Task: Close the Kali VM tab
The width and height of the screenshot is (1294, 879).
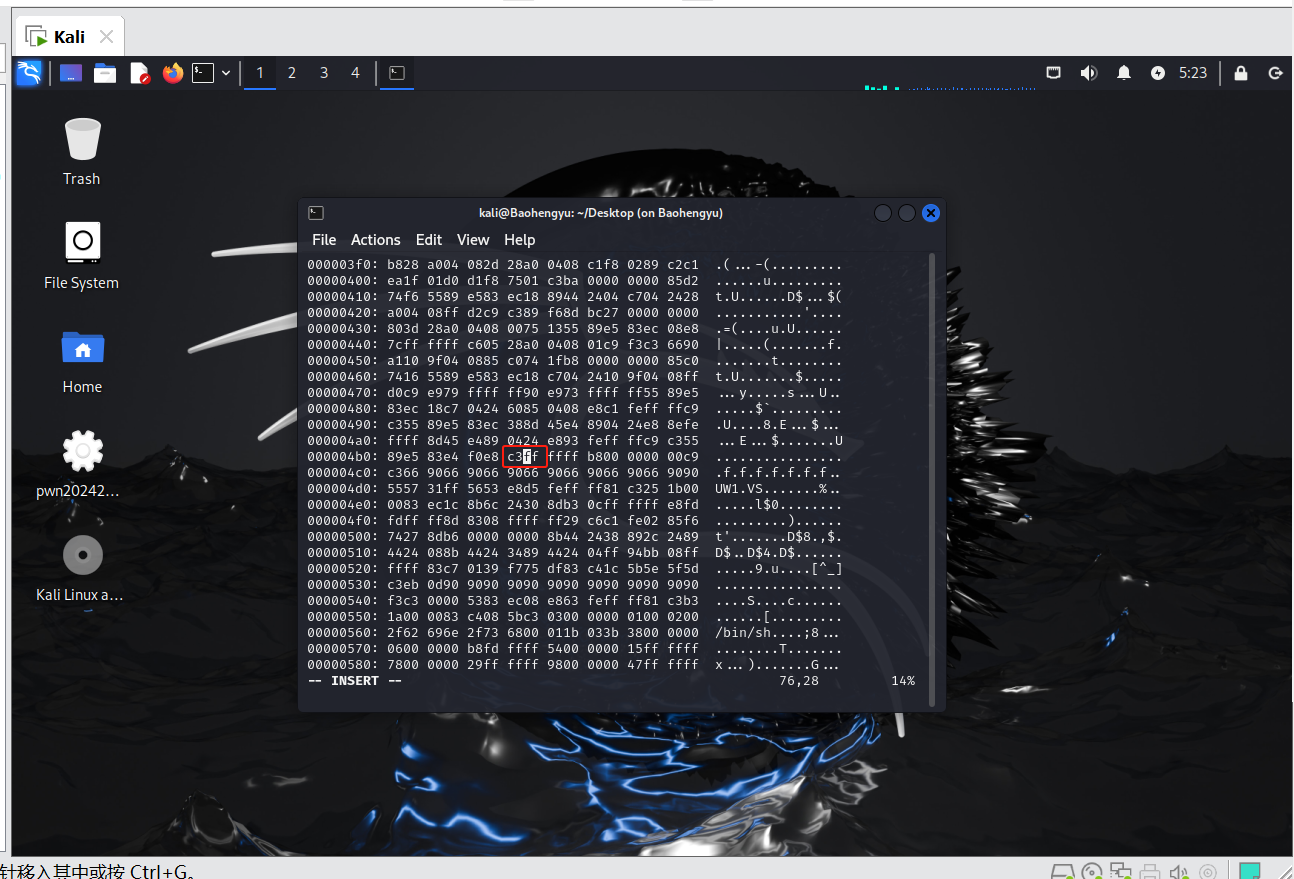Action: [x=106, y=37]
